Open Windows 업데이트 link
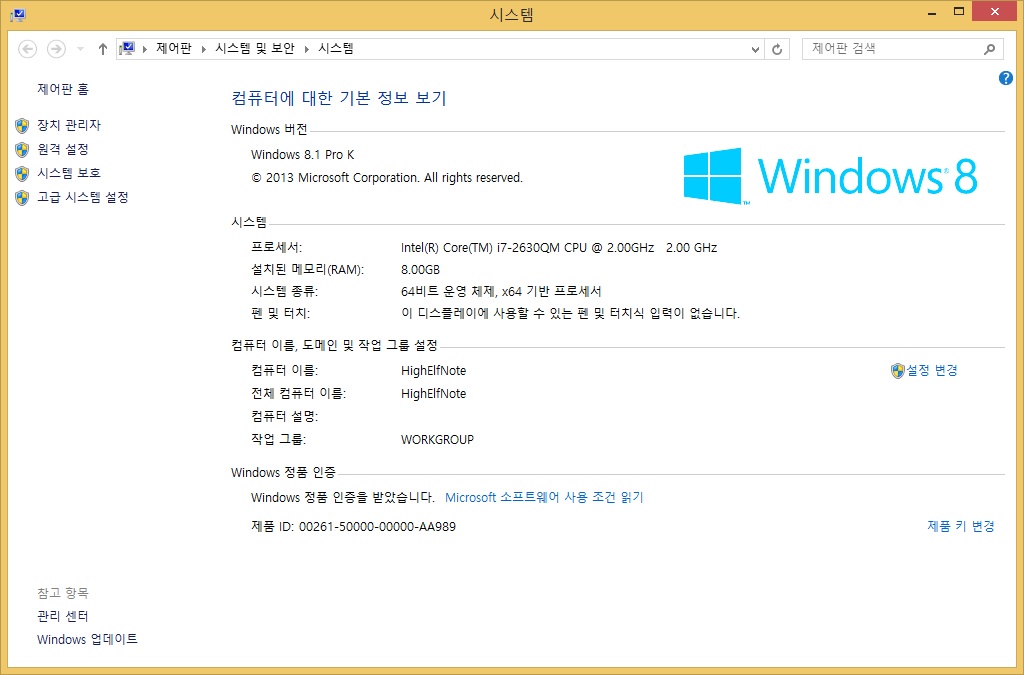The height and width of the screenshot is (675, 1024). coord(88,639)
